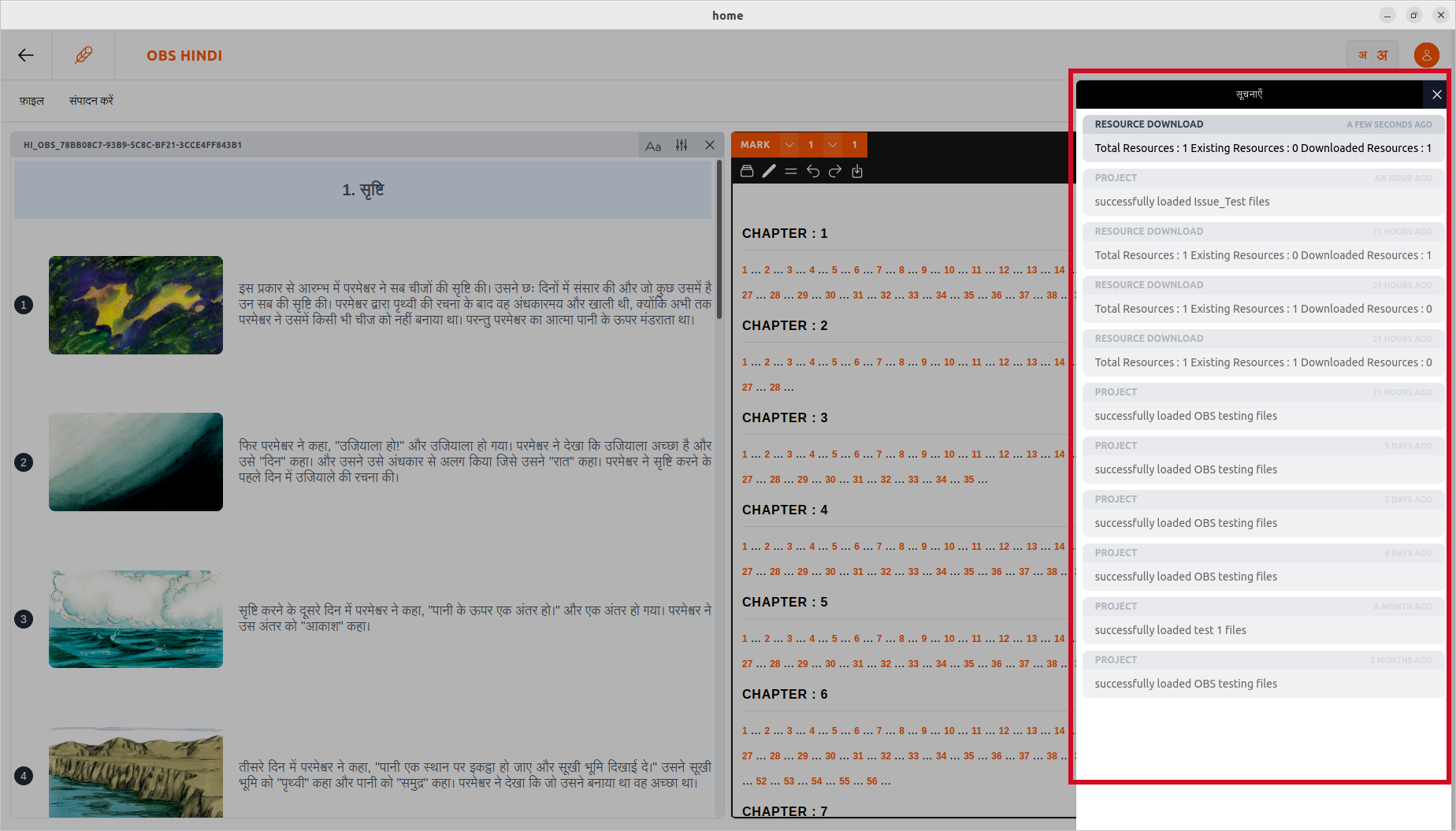Screen dimensions: 1456x831
Task: Expand the MARK book dropdown chevron
Action: (789, 145)
